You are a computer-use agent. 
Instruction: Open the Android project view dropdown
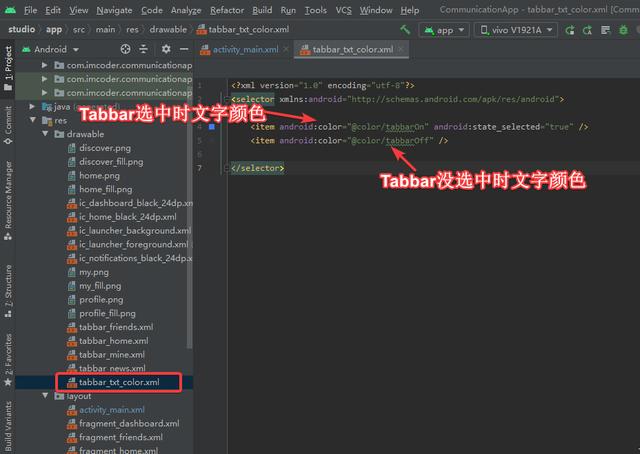50,49
